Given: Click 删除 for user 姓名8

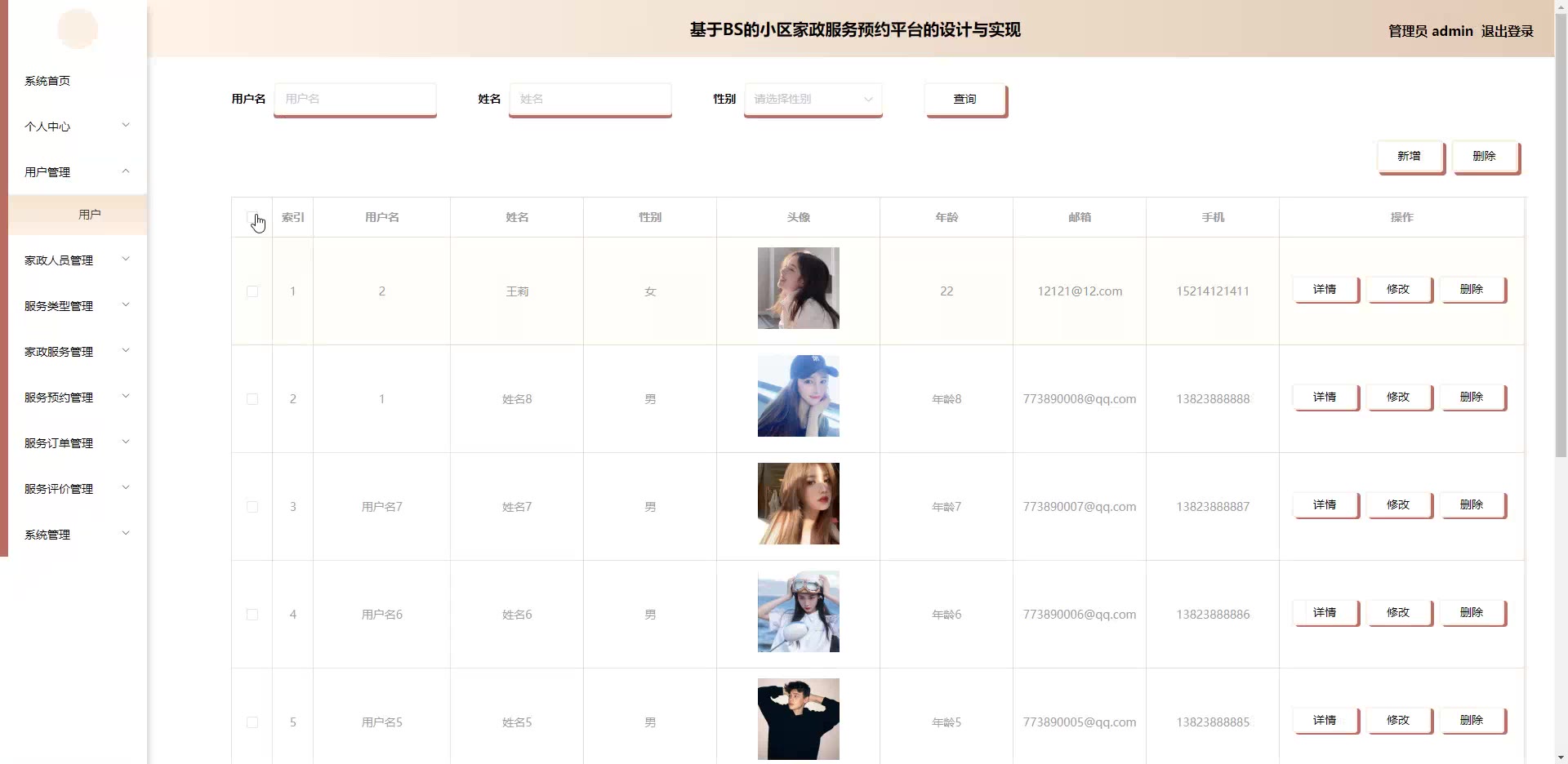Looking at the screenshot, I should 1472,398.
